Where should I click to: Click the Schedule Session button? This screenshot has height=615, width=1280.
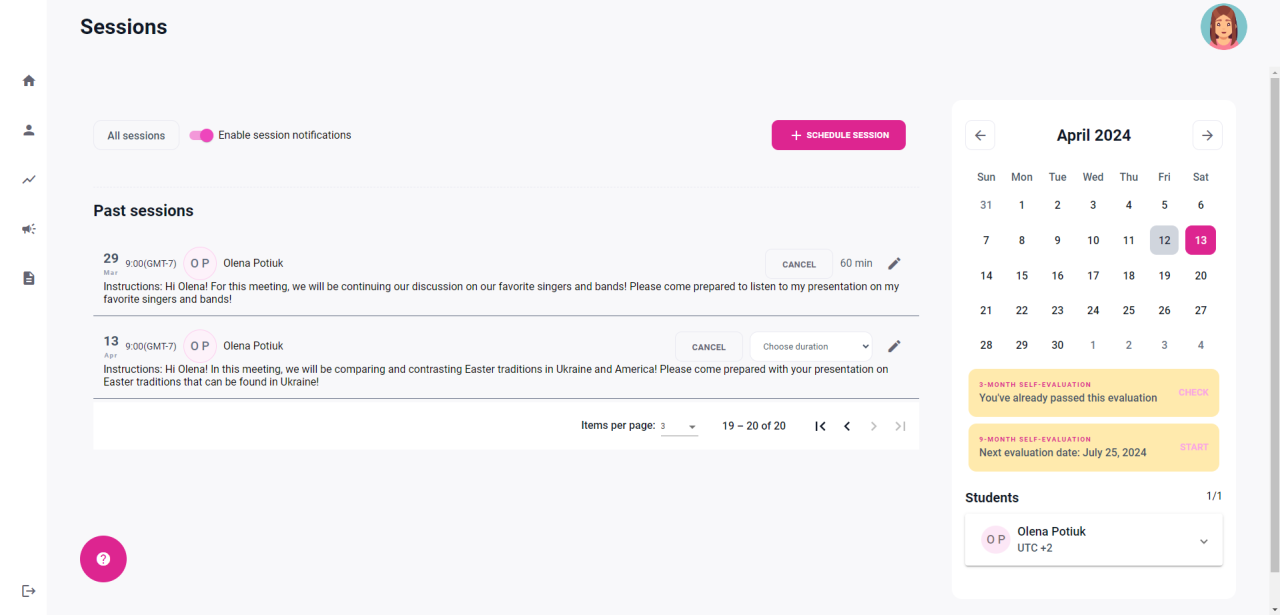[838, 136]
